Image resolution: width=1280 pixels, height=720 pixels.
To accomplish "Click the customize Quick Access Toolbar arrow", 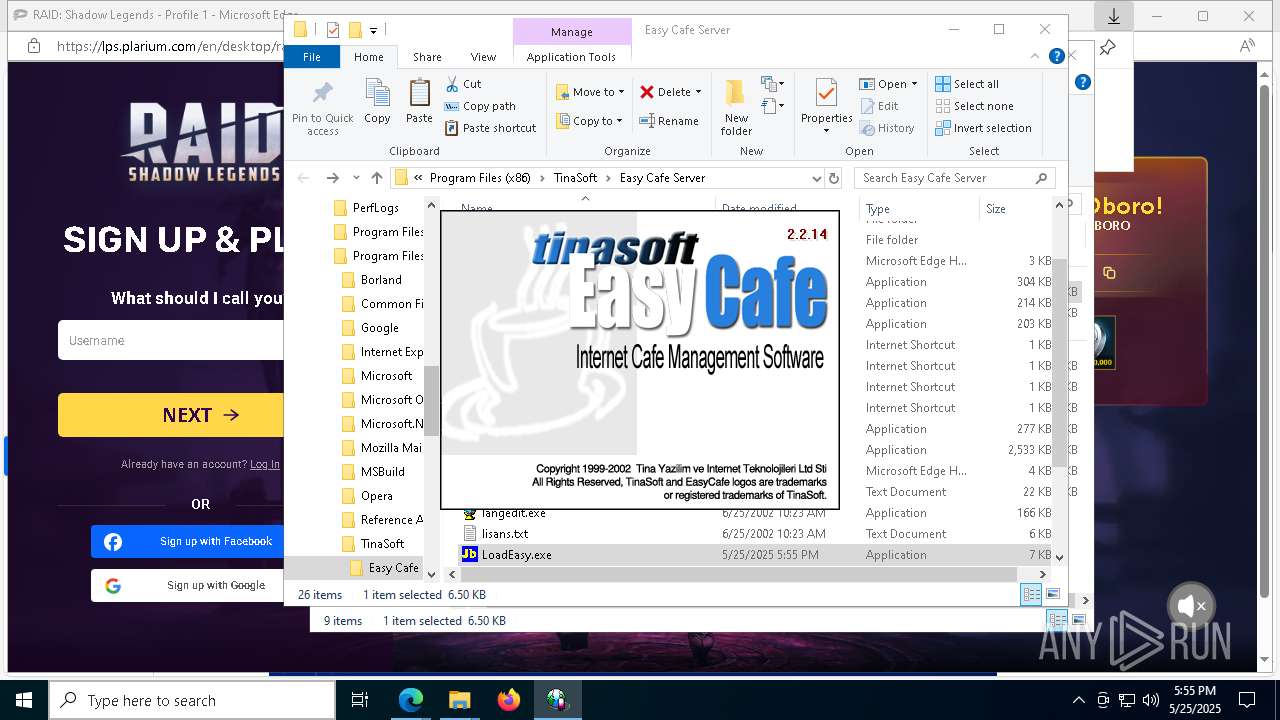I will [x=374, y=31].
